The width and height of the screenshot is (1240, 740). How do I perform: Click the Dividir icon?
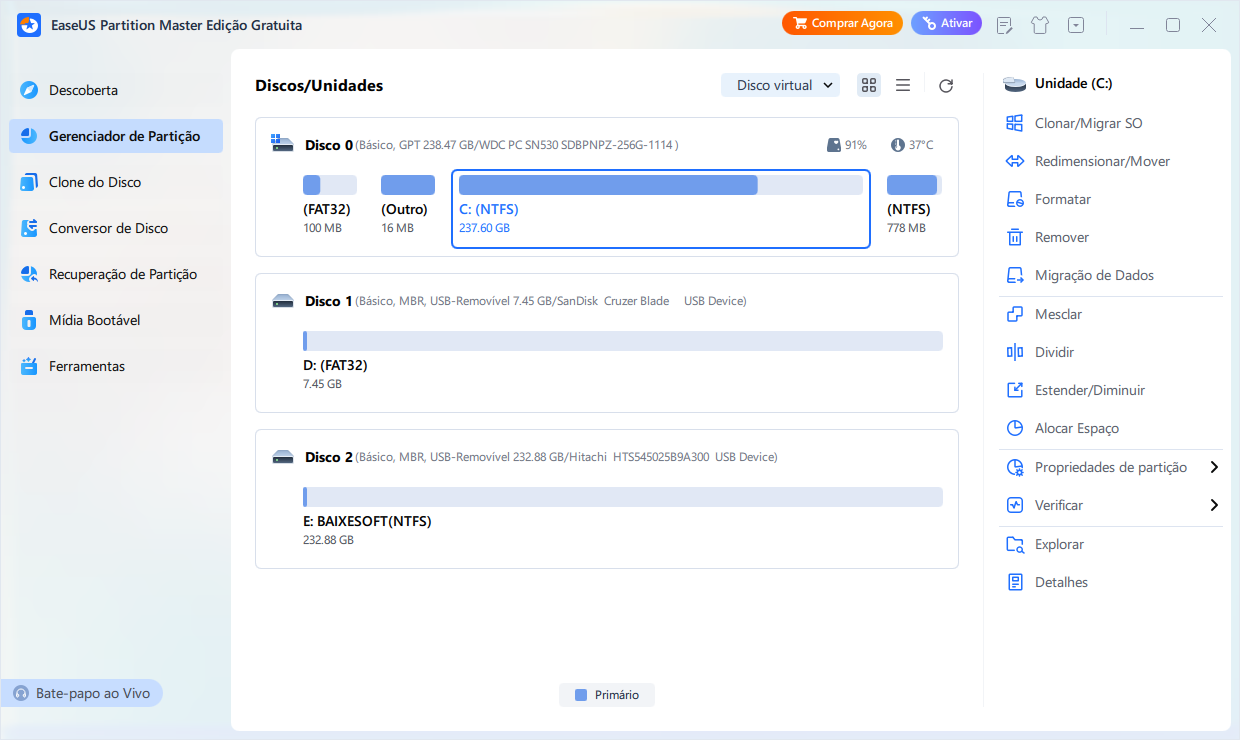click(x=1015, y=352)
